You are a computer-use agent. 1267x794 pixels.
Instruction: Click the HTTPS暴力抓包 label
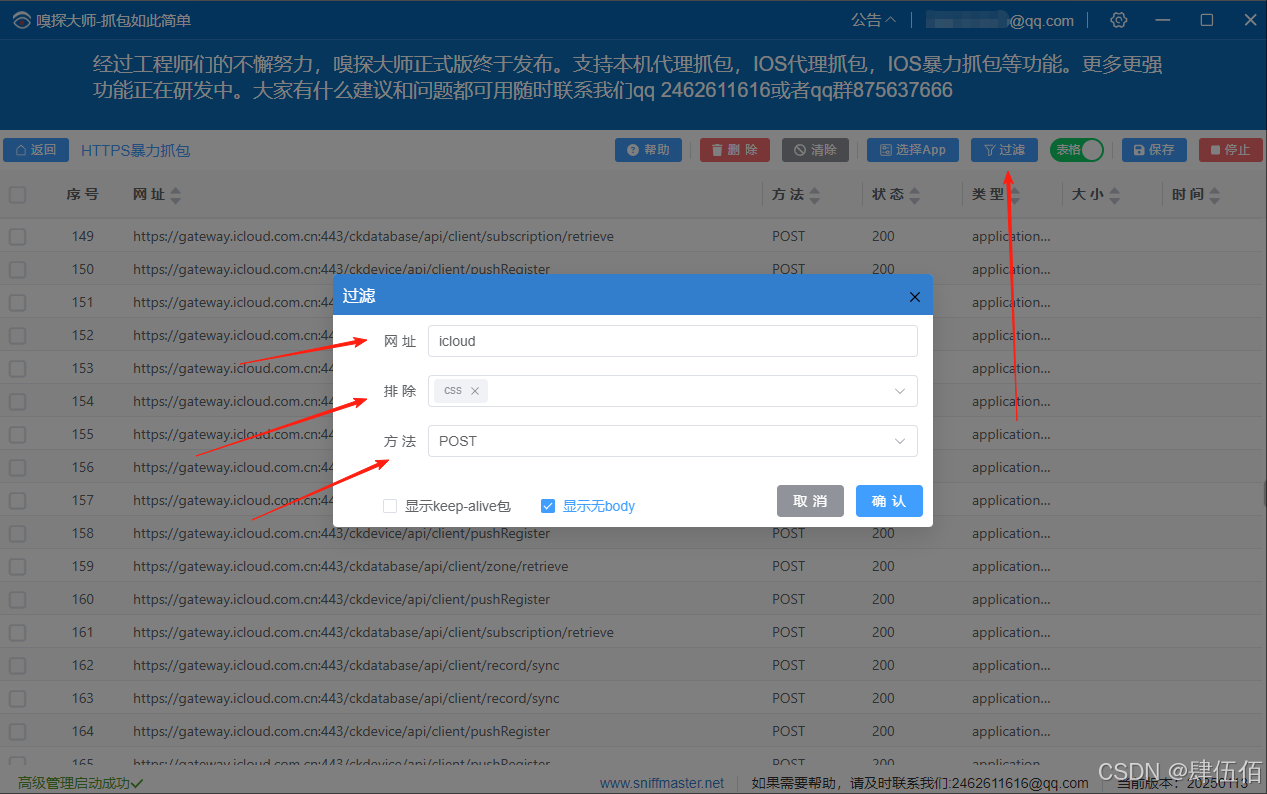135,150
